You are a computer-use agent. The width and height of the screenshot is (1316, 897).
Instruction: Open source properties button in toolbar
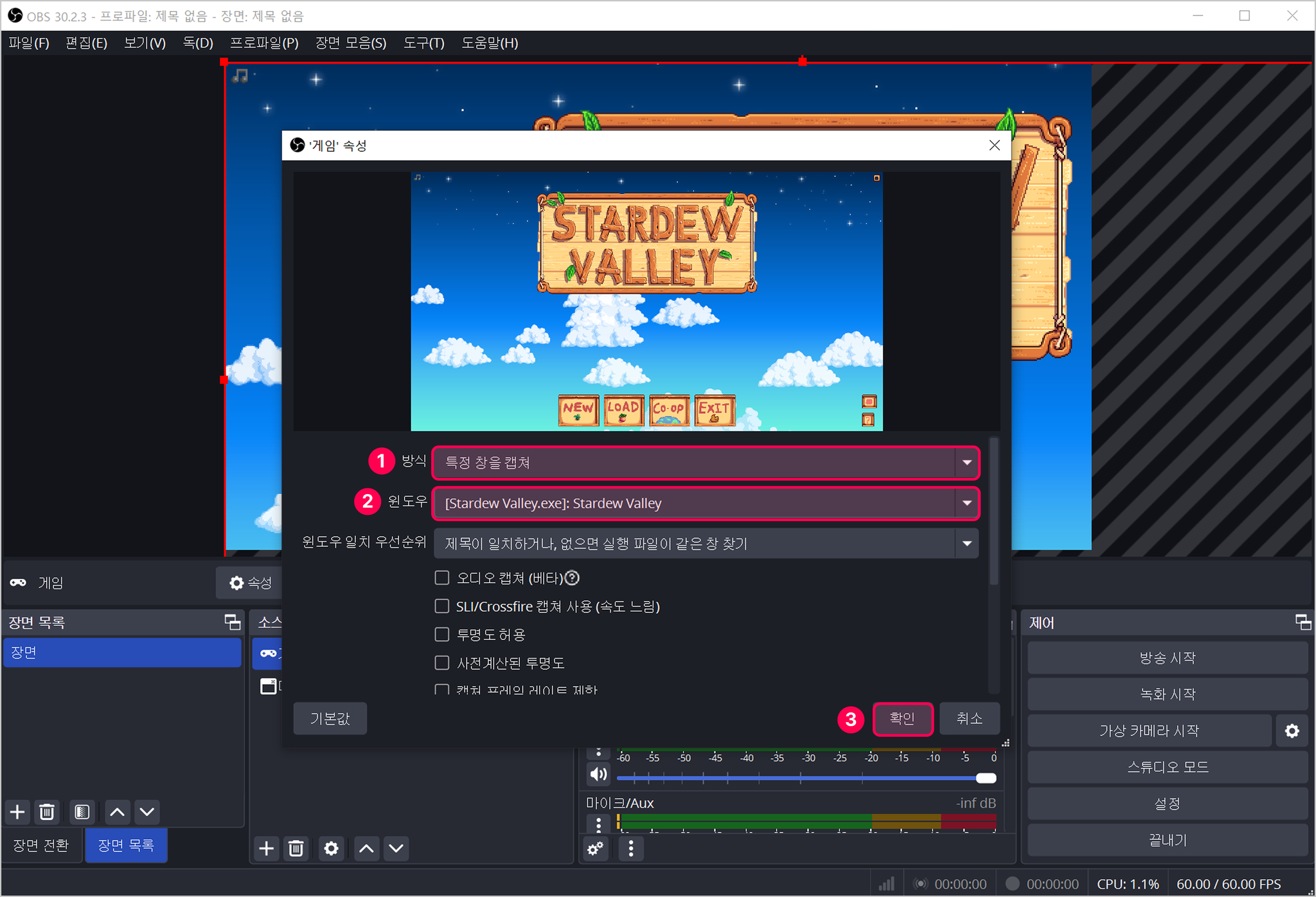pyautogui.click(x=250, y=582)
